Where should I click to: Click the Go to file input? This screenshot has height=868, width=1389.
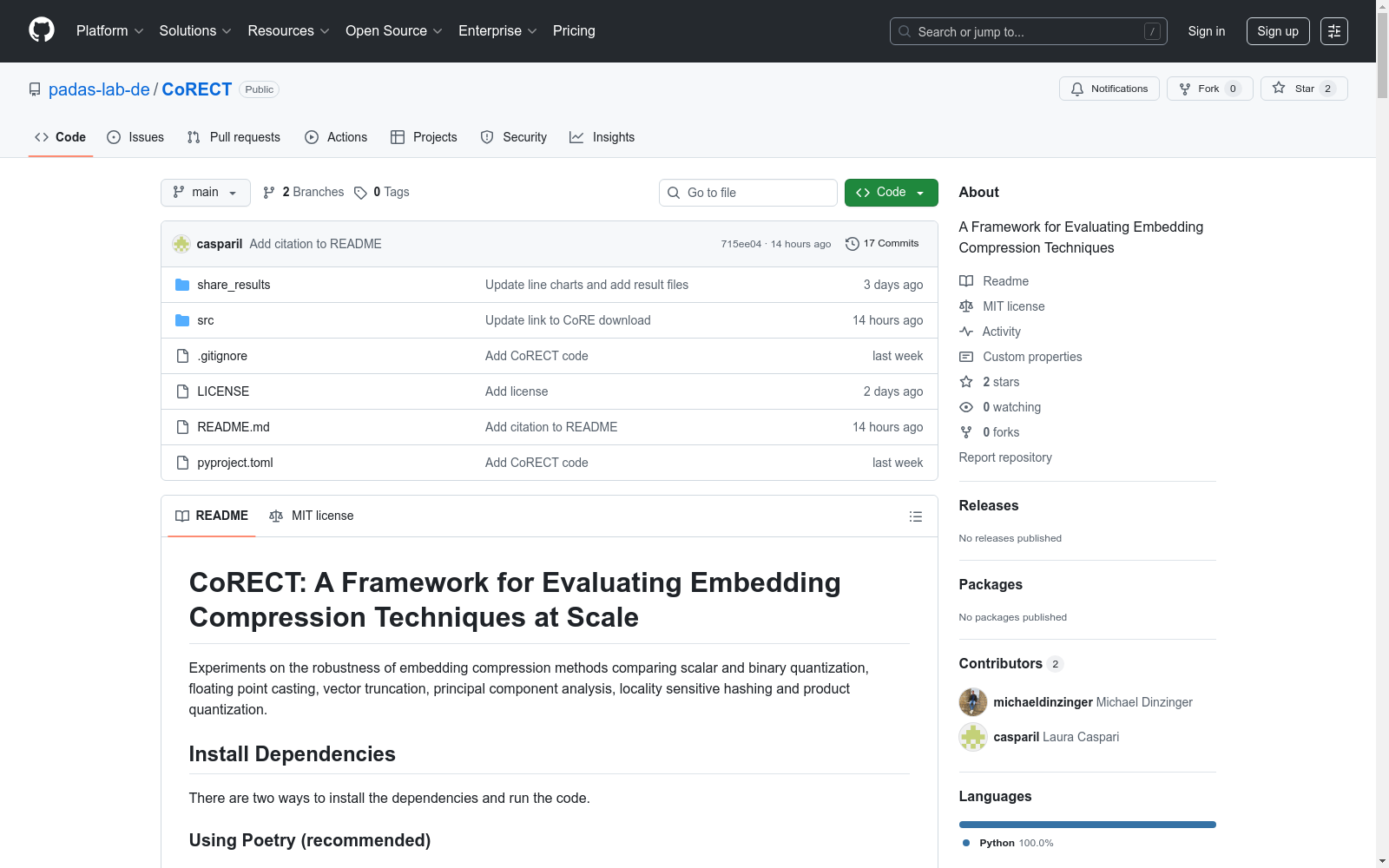pyautogui.click(x=748, y=193)
